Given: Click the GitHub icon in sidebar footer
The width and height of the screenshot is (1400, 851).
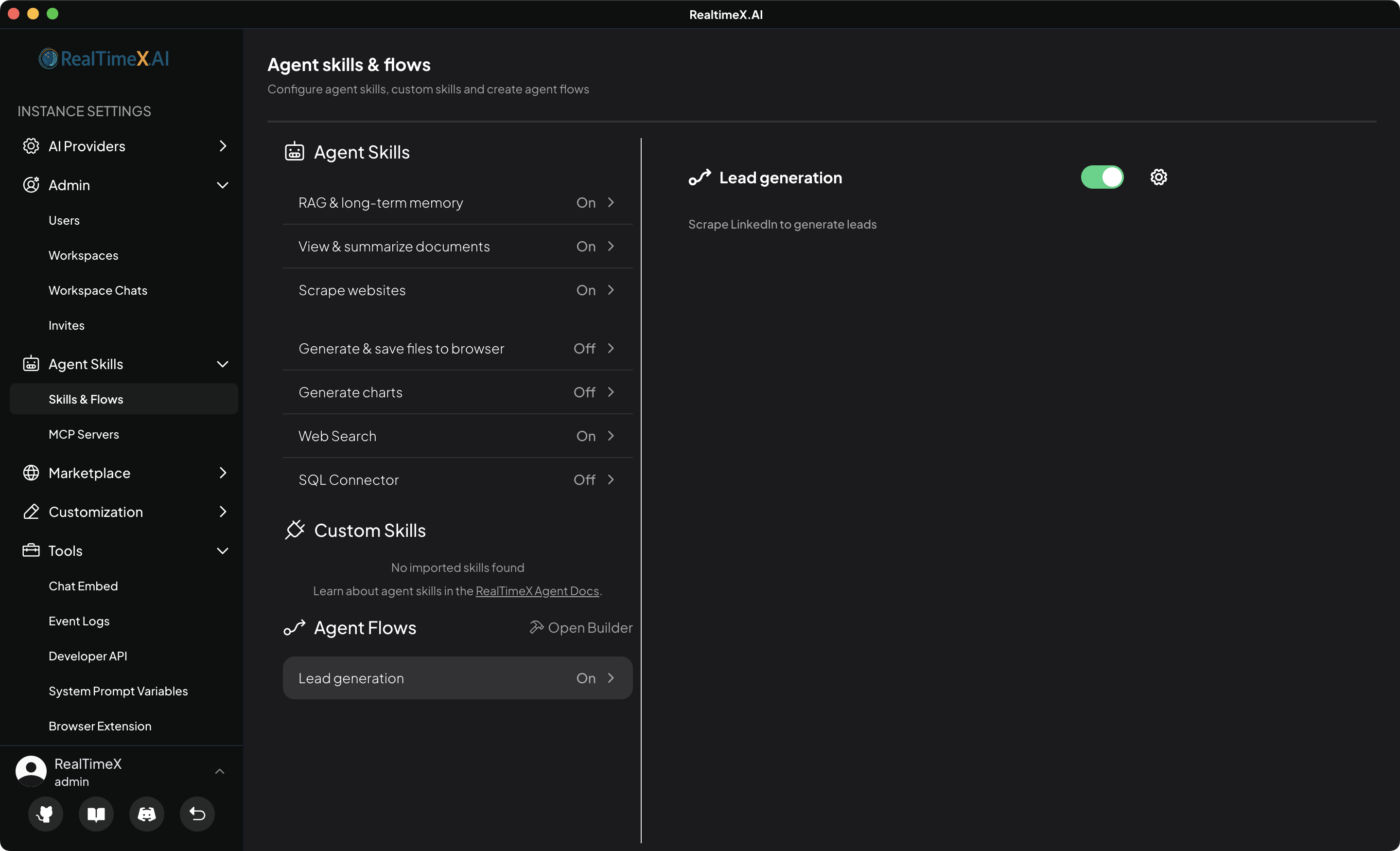Looking at the screenshot, I should (x=45, y=814).
